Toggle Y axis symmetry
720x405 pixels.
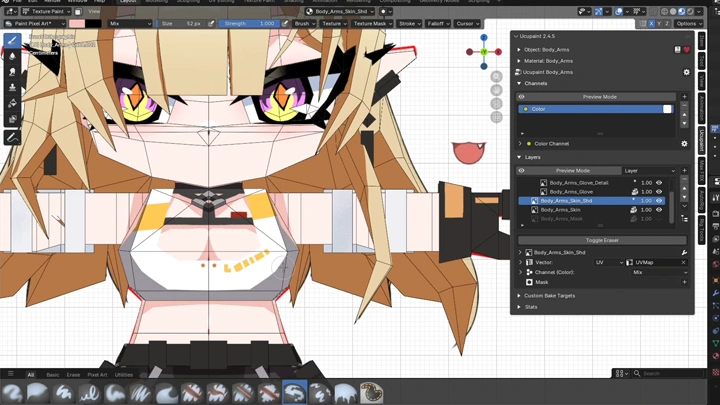[x=659, y=23]
